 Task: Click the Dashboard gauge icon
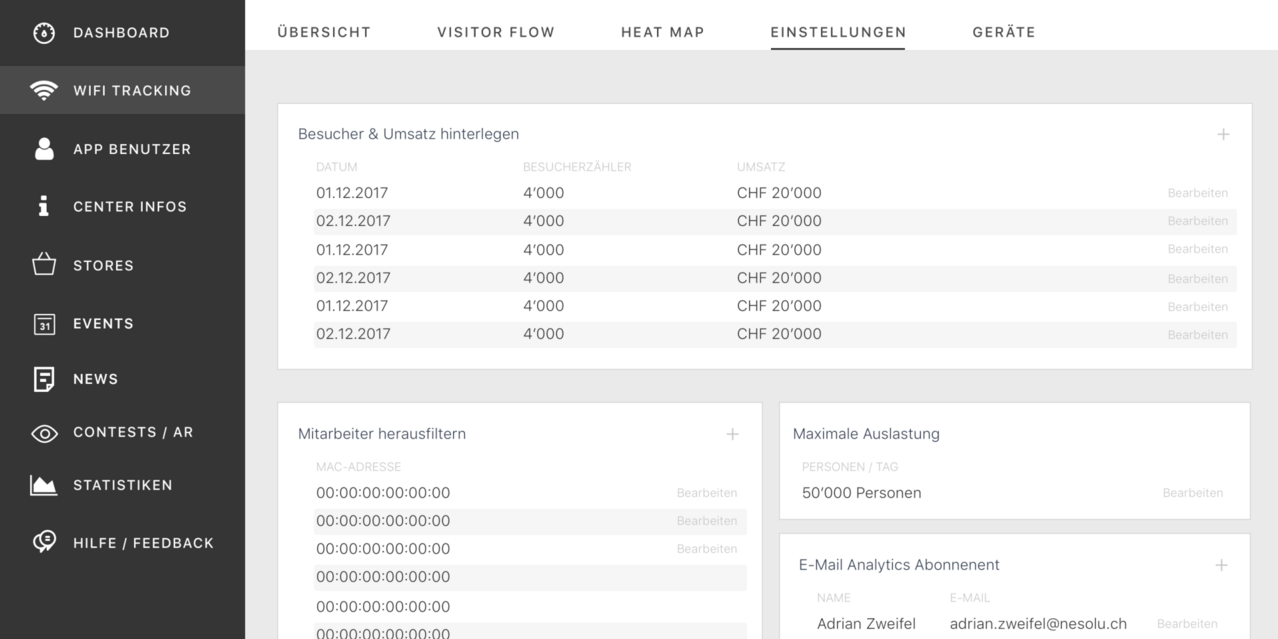tap(43, 33)
